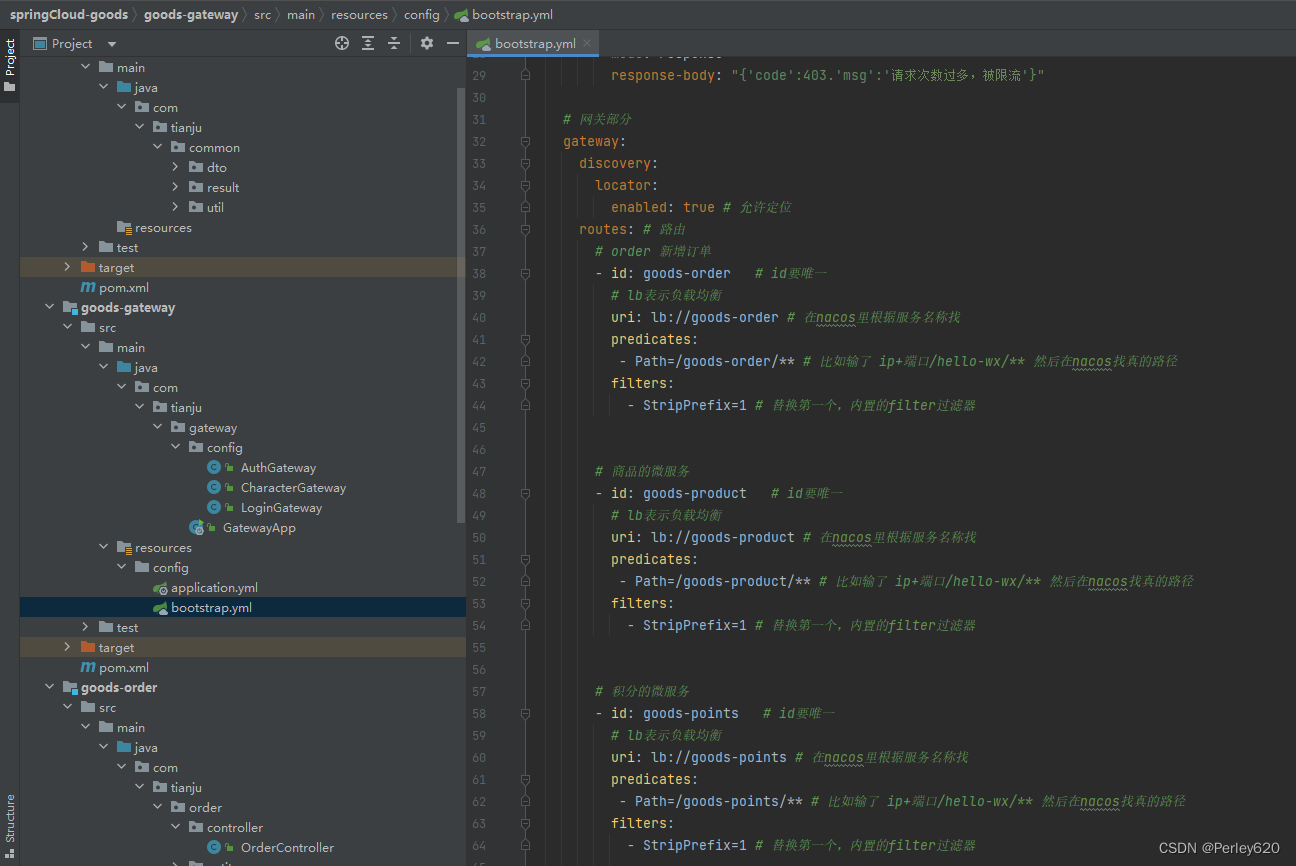The width and height of the screenshot is (1296, 866).
Task: Click the Maven icon of pom.xml under goods-gateway
Action: click(88, 667)
